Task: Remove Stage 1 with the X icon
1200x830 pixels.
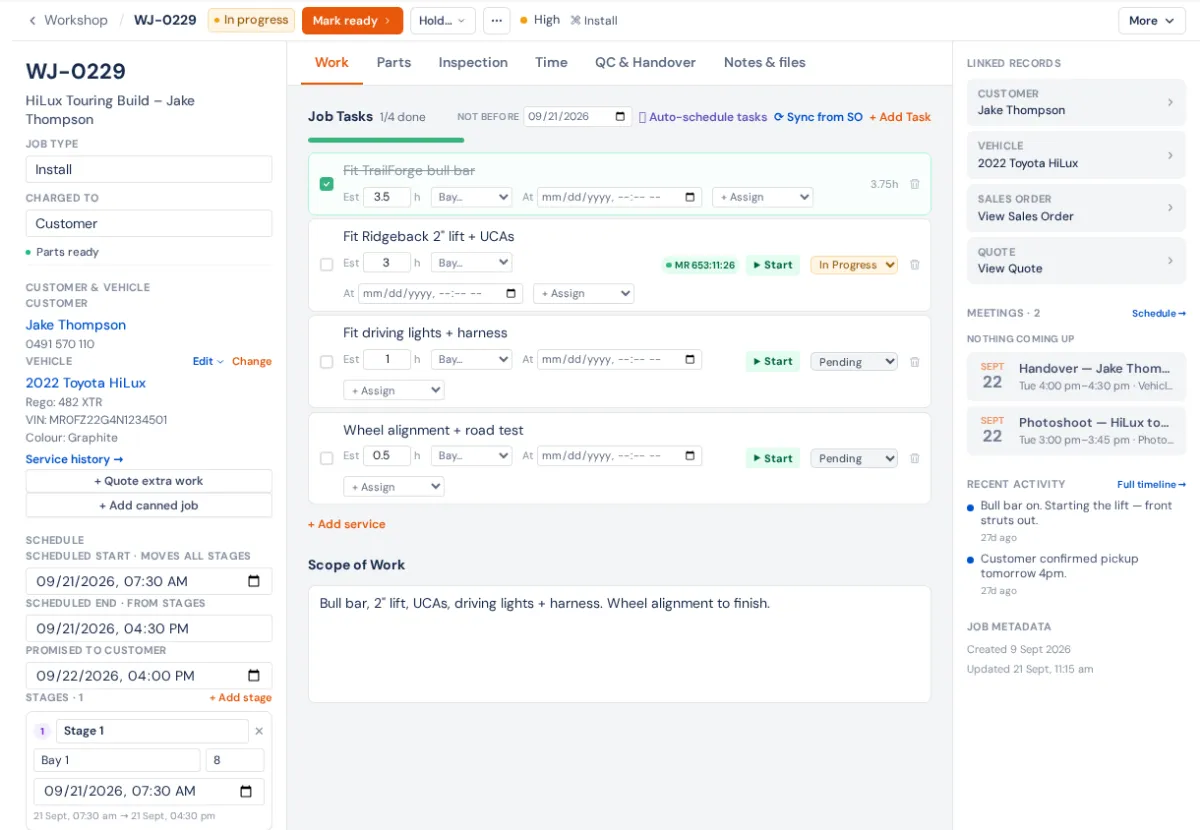Action: (259, 731)
